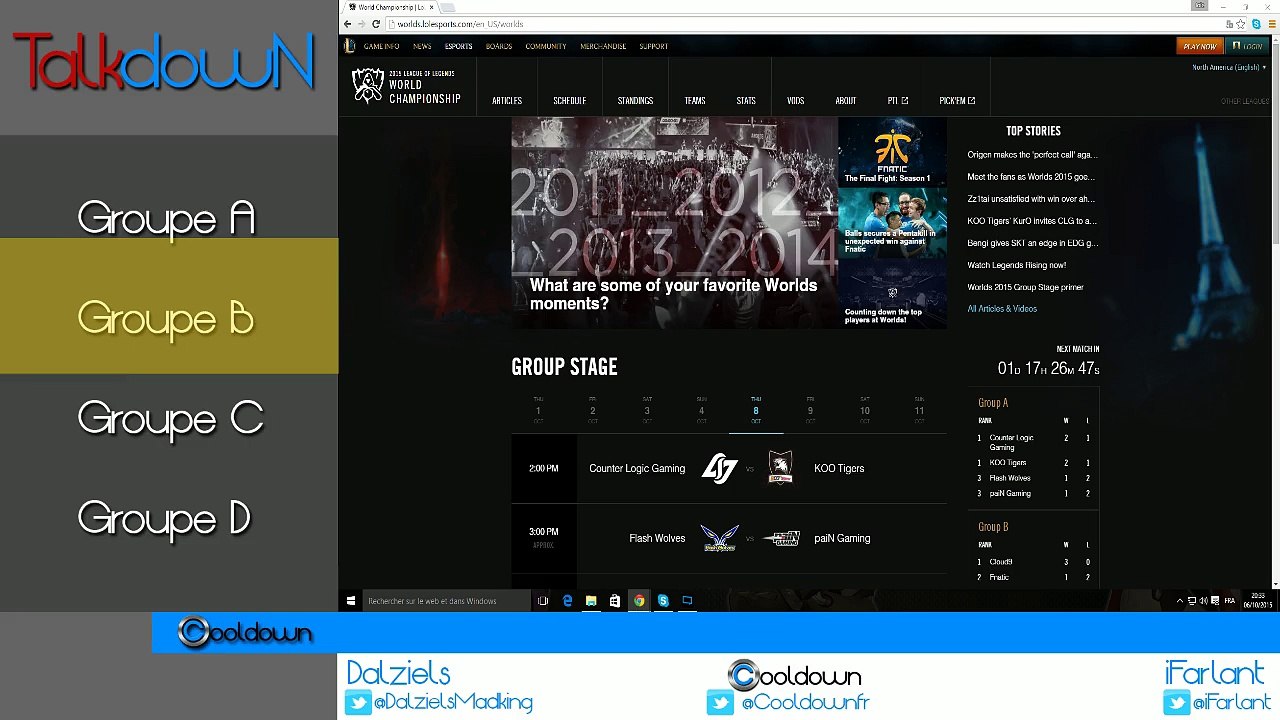Open the World Championship trophy logo
The image size is (1280, 720).
[368, 86]
